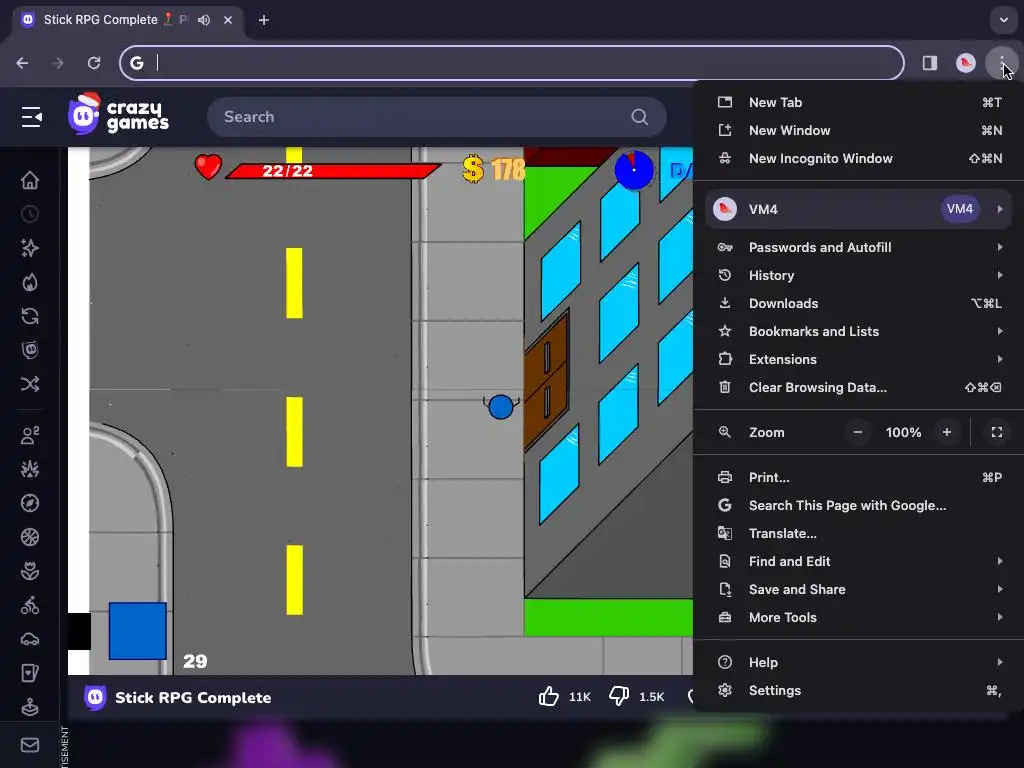Expand Save and Share submenu
The image size is (1024, 768).
pos(1000,589)
